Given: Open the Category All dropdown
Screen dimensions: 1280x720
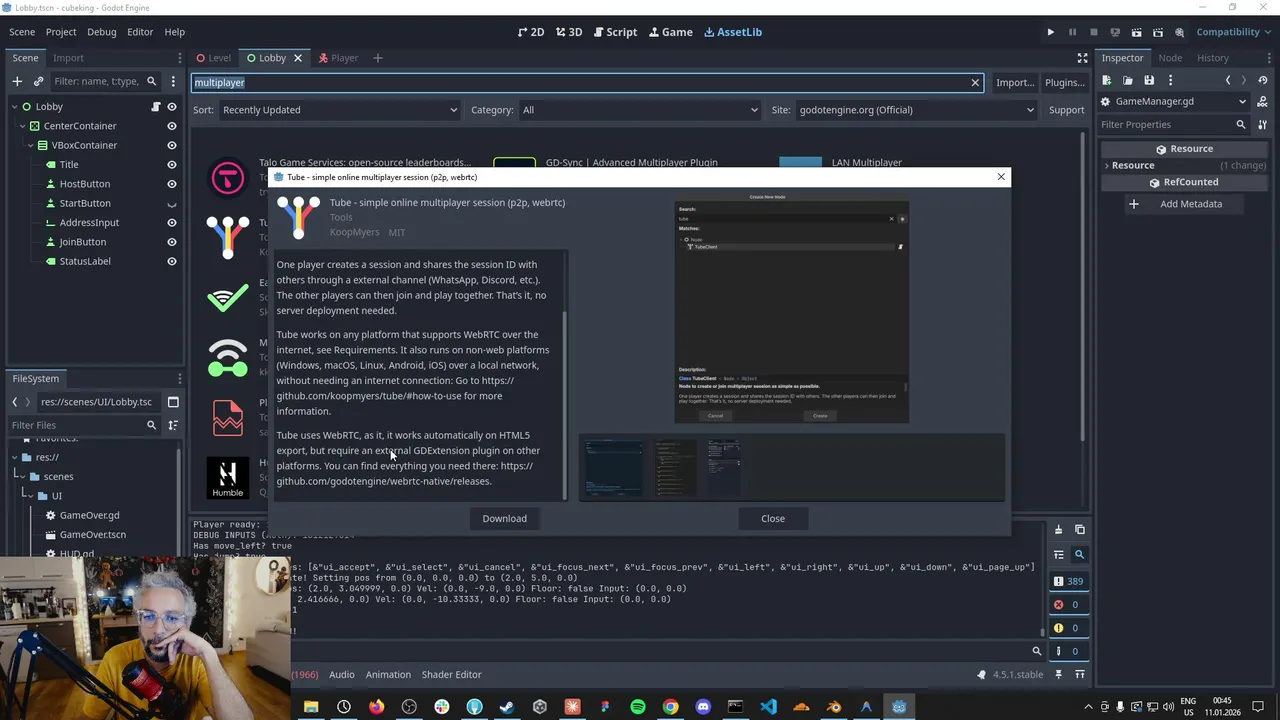Looking at the screenshot, I should [640, 110].
